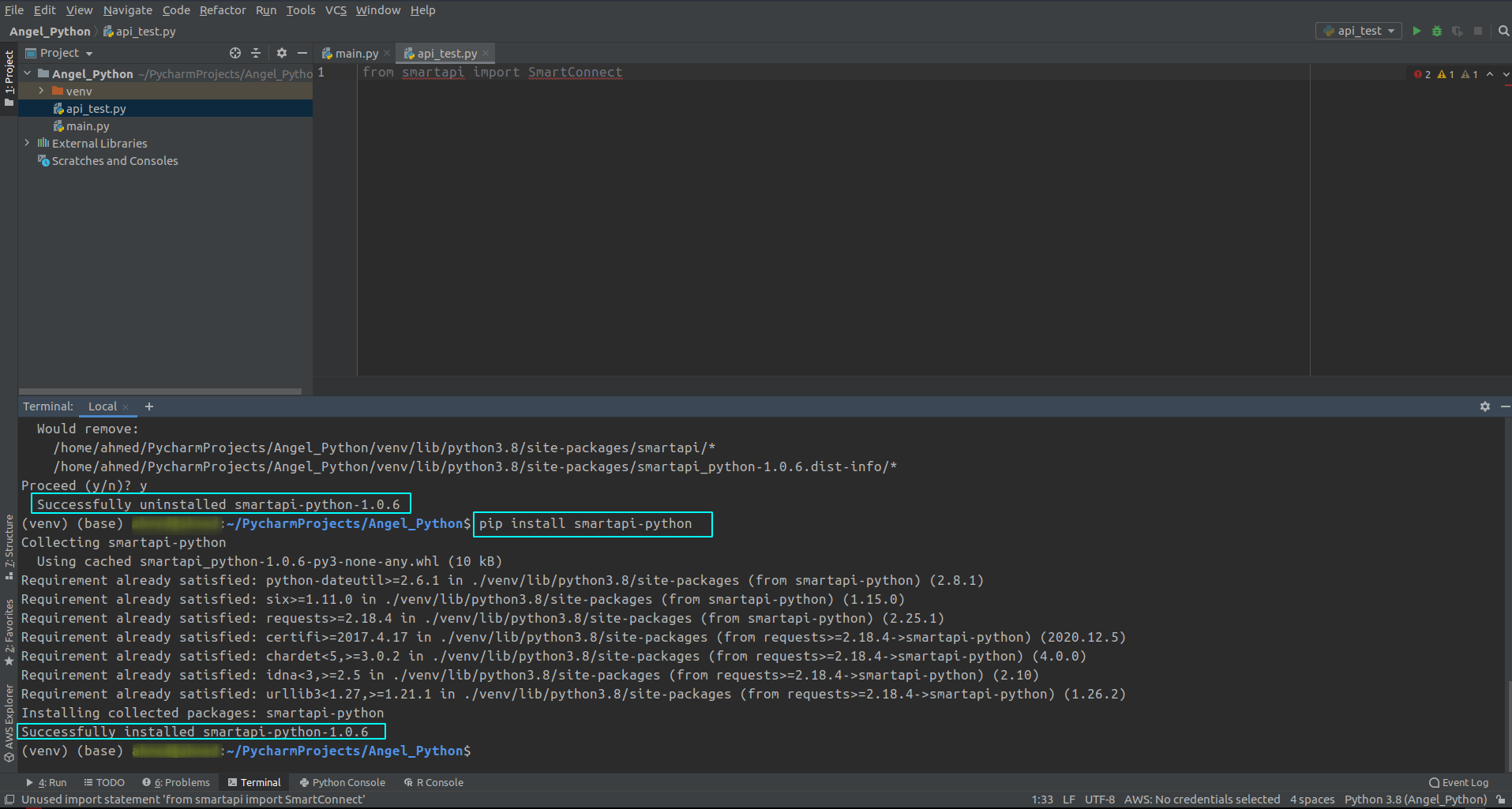Go to next highlighted error arrow
Image resolution: width=1512 pixels, height=809 pixels.
click(1506, 74)
